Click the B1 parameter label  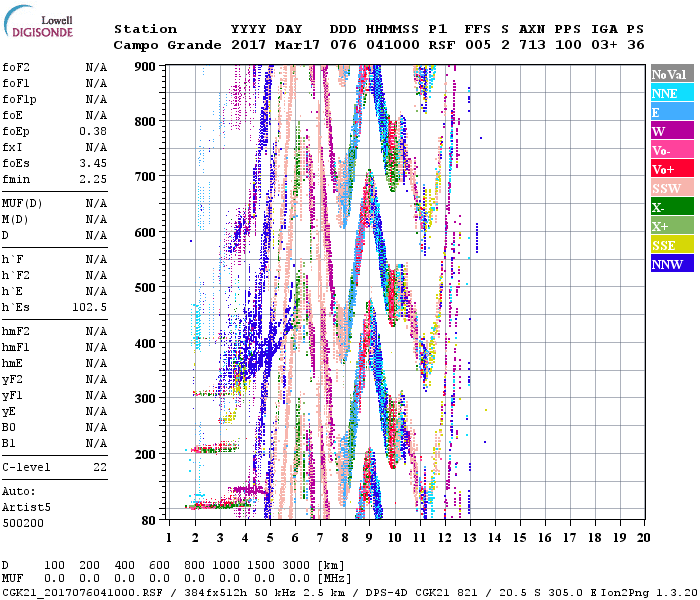[8, 443]
